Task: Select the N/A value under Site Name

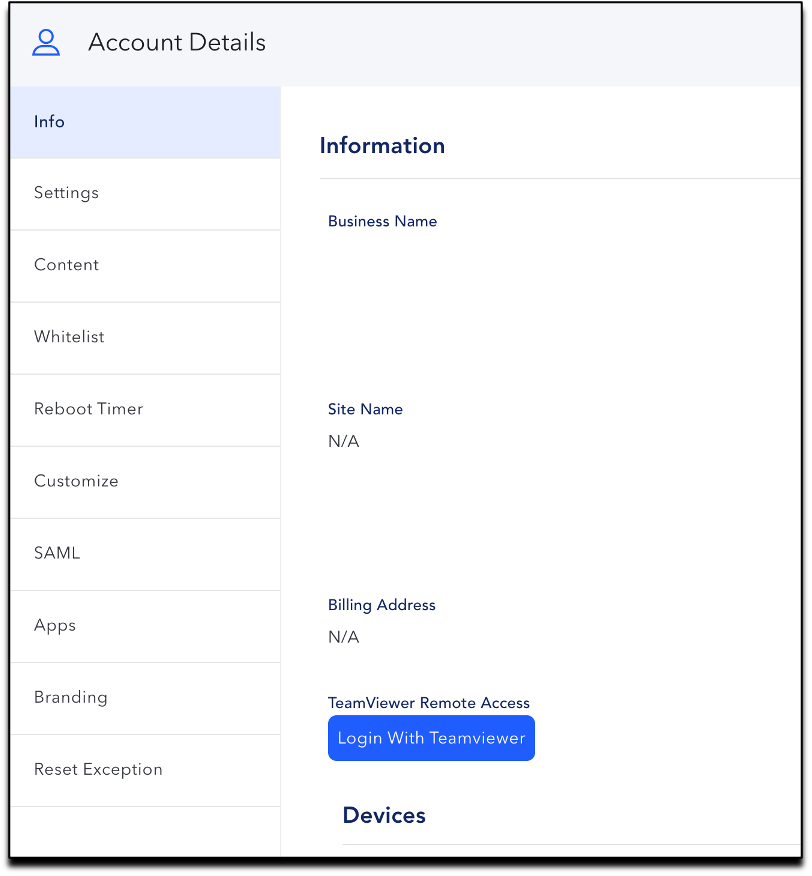Action: [x=344, y=441]
